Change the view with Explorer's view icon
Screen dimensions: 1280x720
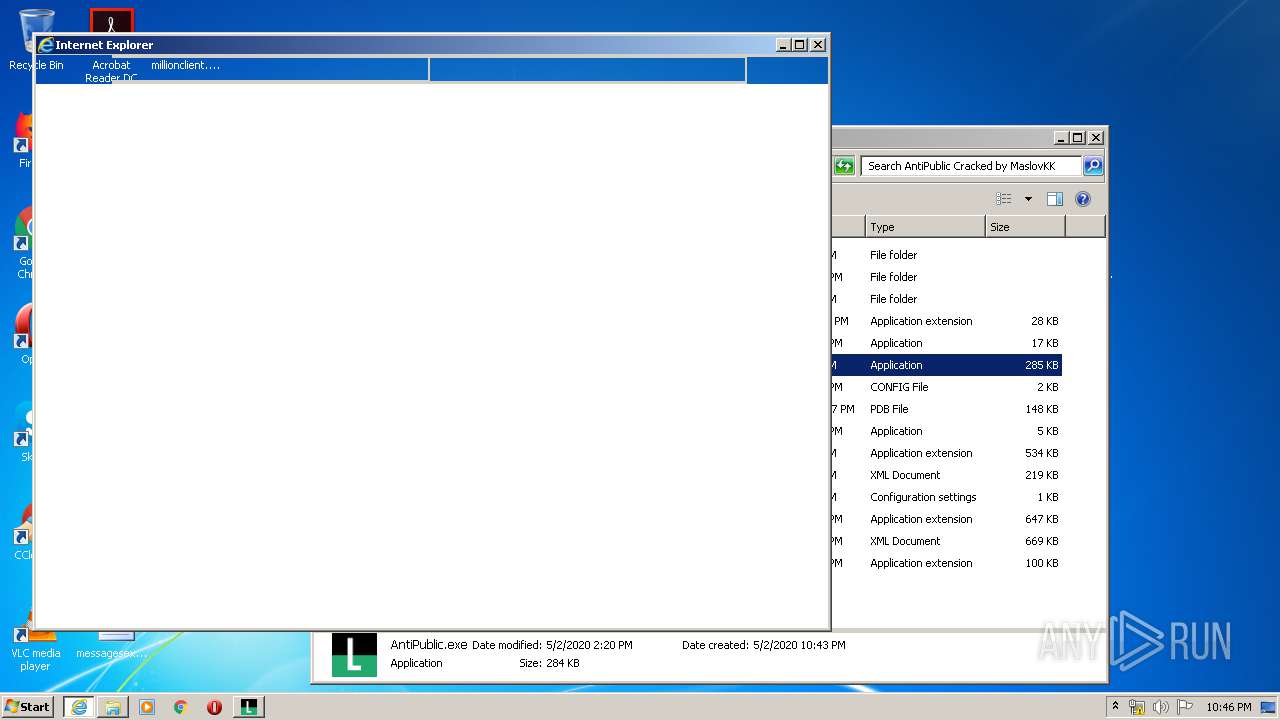click(1004, 199)
